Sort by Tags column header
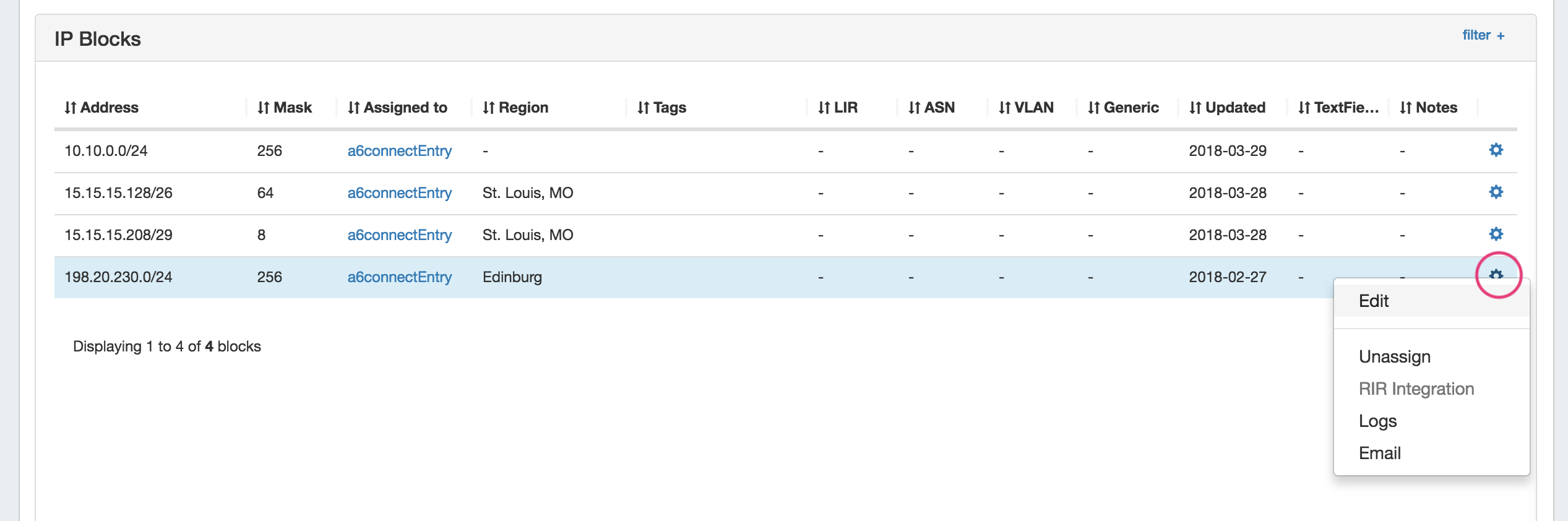 point(661,108)
